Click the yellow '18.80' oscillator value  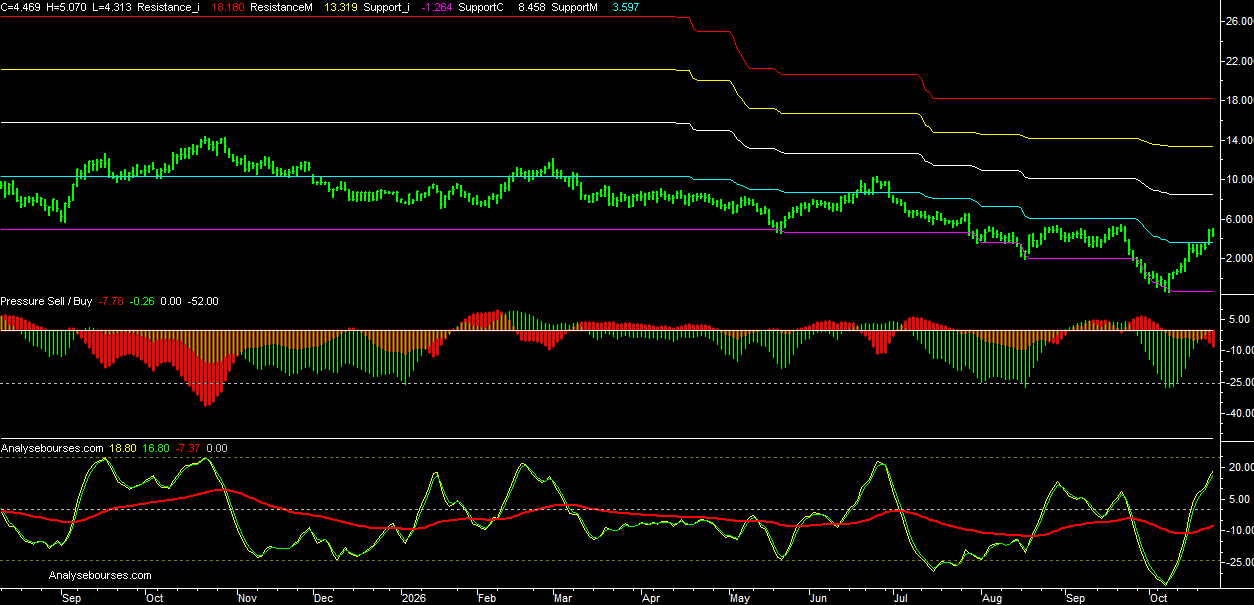pyautogui.click(x=123, y=449)
